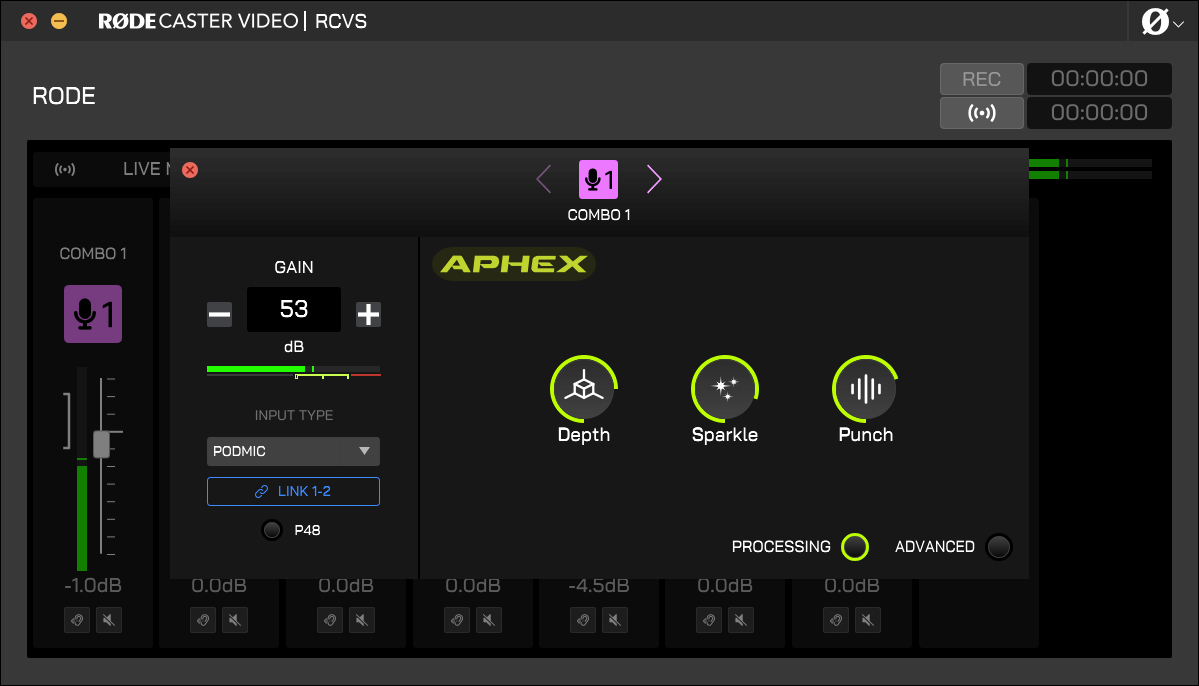Screen dimensions: 1199x686
Task: Click the tag icon under the -4.5dB channel
Action: pos(582,620)
